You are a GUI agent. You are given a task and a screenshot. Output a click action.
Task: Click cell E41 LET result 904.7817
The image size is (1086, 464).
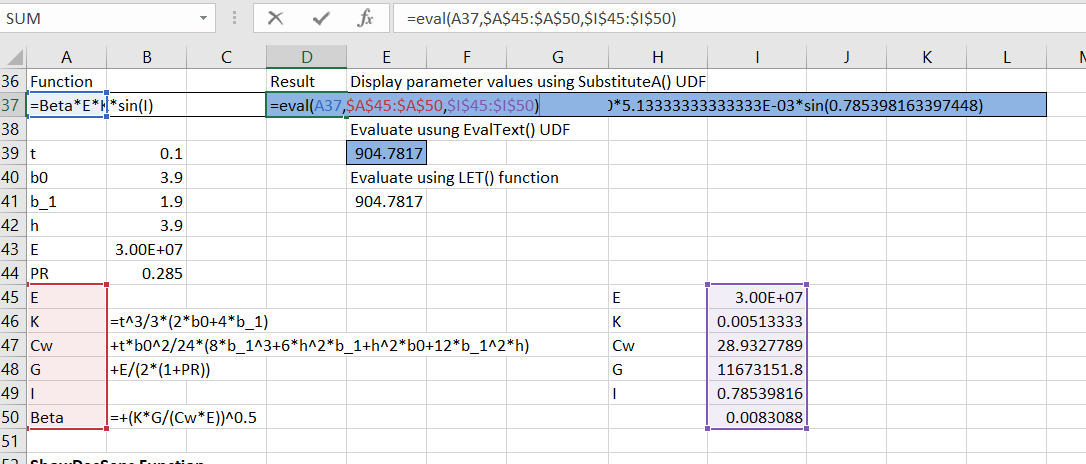tap(386, 201)
